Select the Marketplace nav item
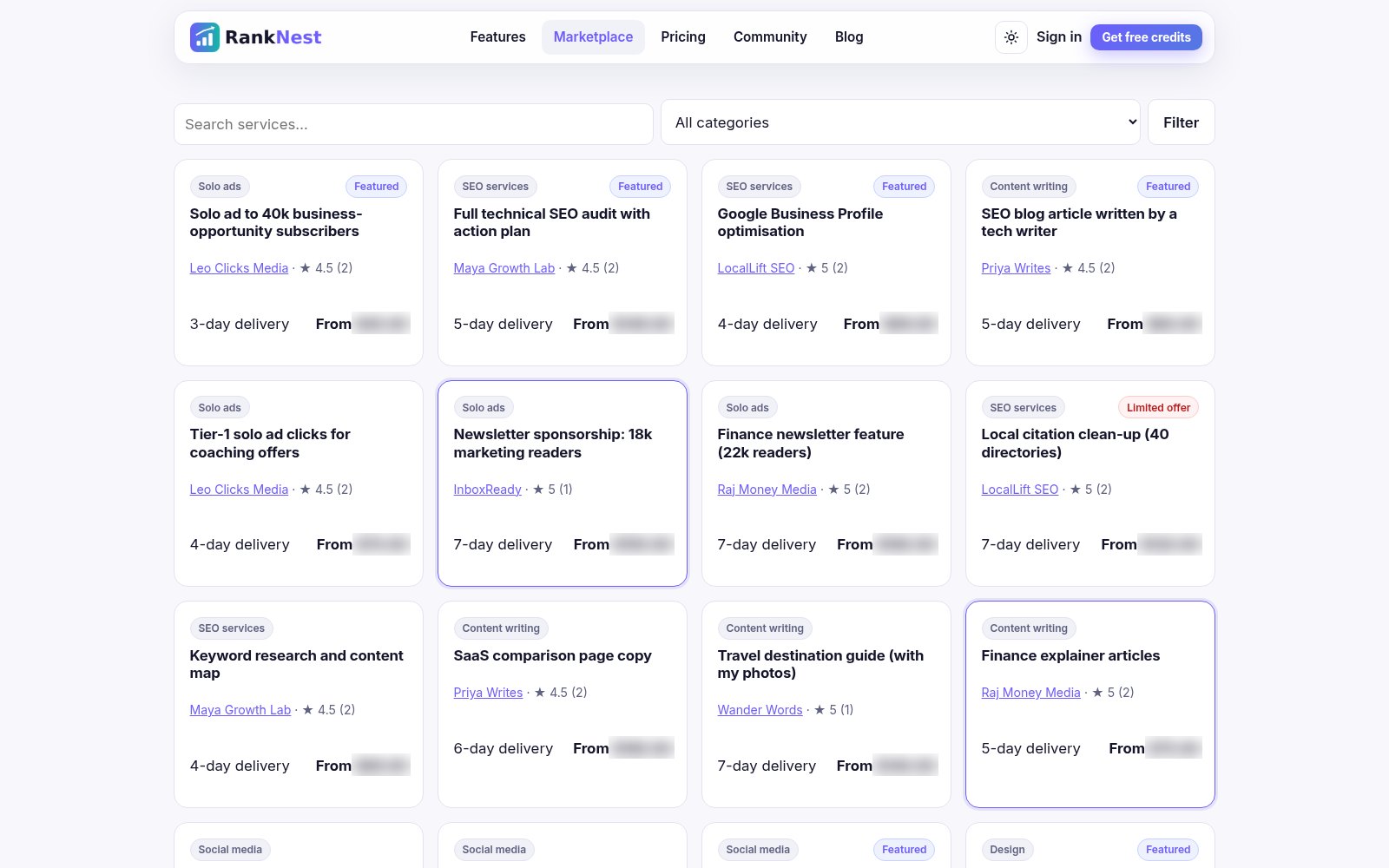 (x=593, y=37)
